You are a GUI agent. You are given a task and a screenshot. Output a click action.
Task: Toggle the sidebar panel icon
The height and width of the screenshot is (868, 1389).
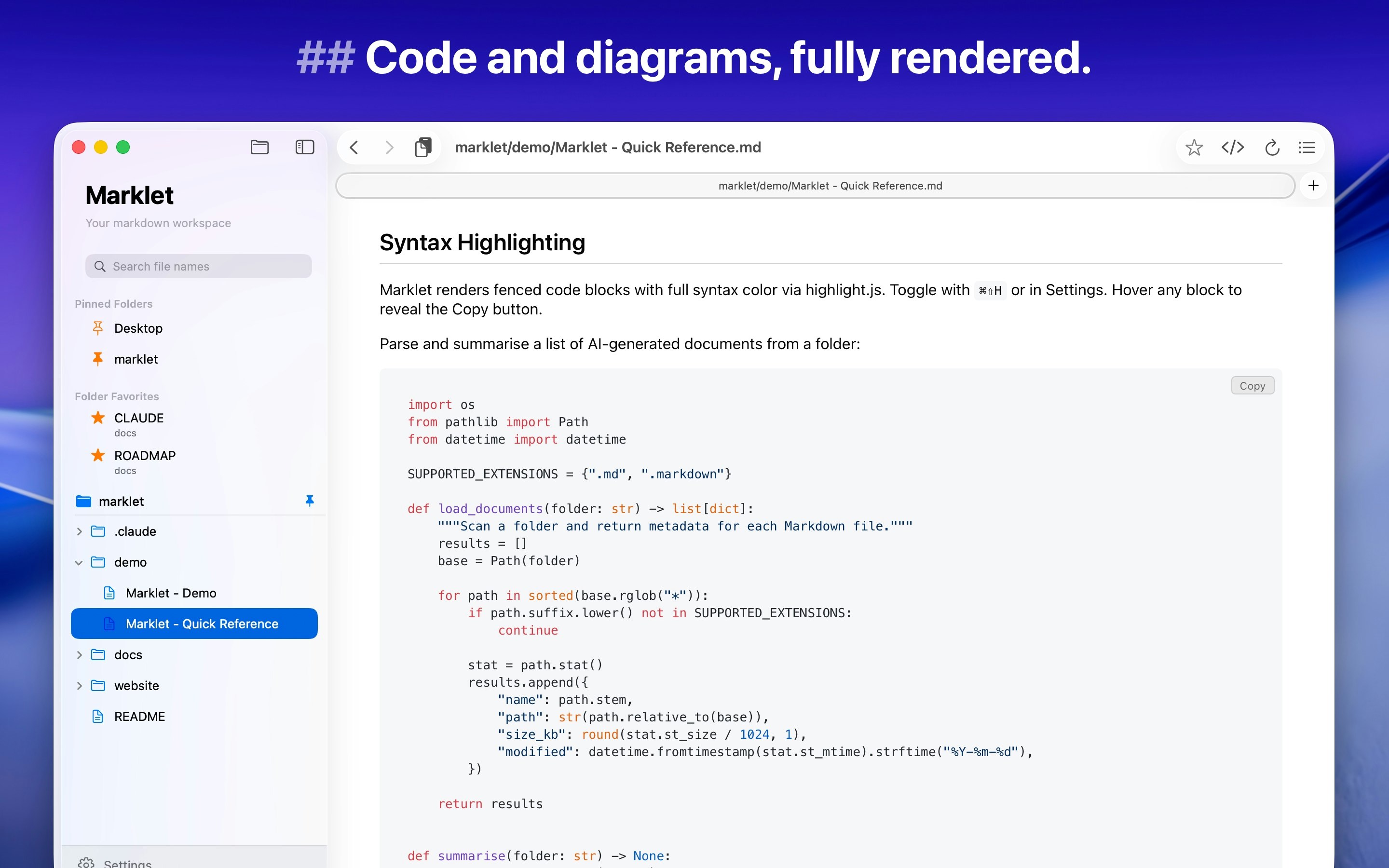(x=304, y=148)
